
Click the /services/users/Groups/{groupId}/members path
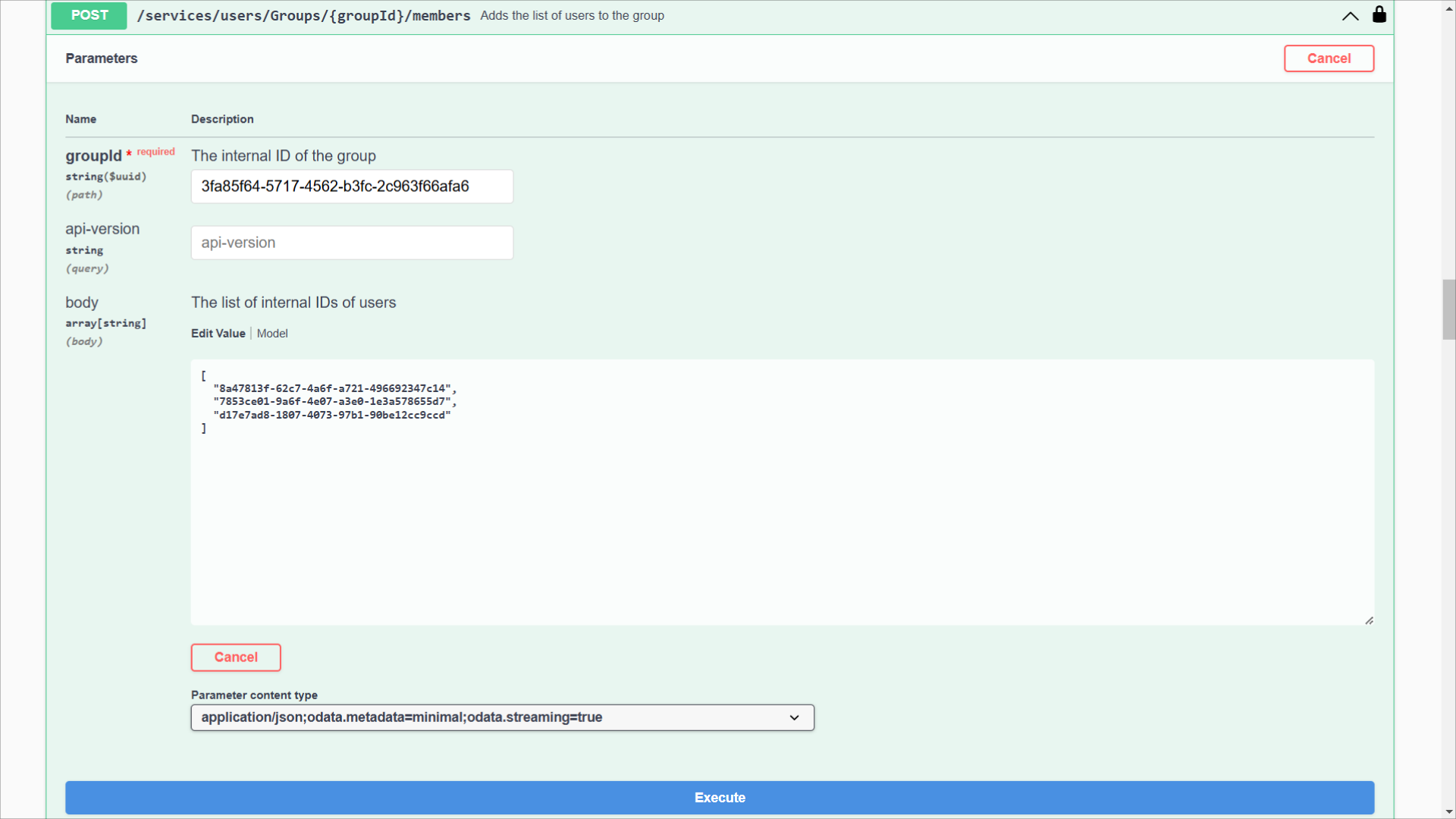tap(303, 16)
